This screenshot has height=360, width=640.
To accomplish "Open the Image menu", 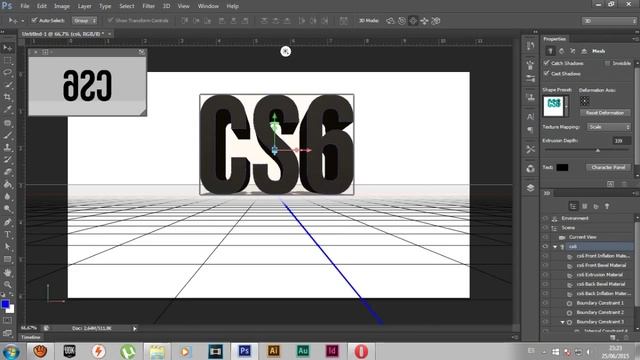I will pos(62,6).
